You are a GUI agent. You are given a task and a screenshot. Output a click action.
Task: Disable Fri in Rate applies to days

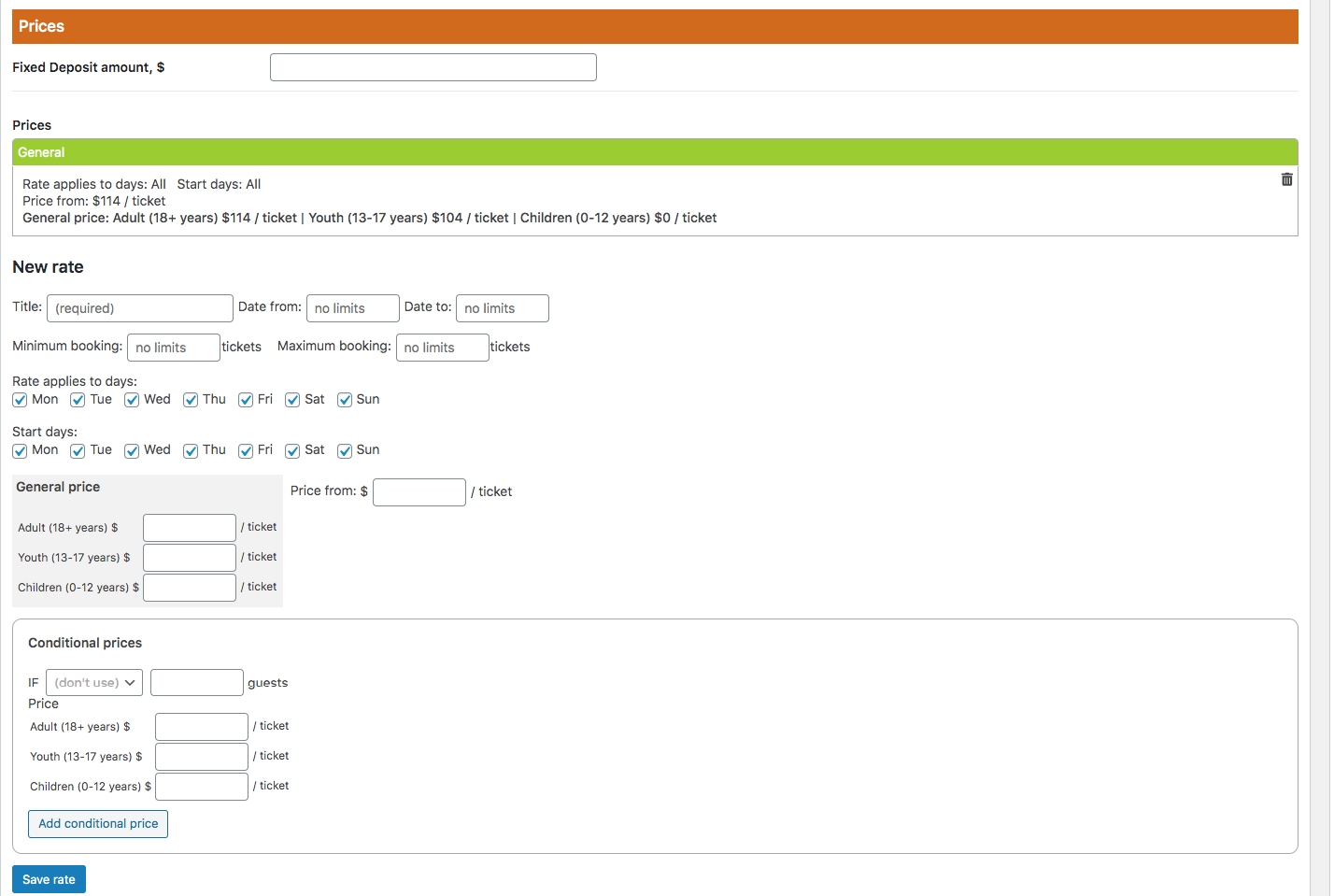246,400
